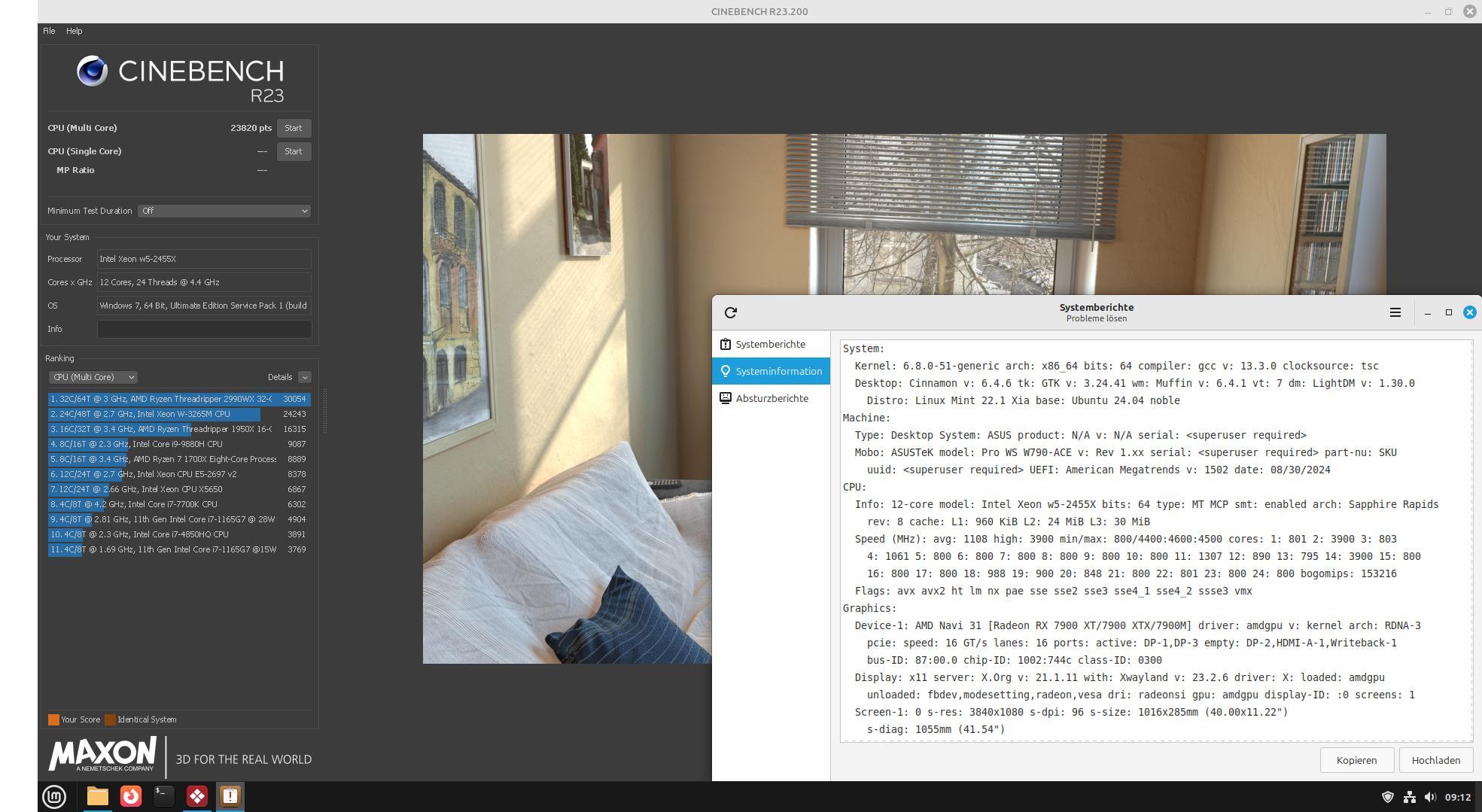Select ranking row Core i7-7700K 6302

pos(179,504)
